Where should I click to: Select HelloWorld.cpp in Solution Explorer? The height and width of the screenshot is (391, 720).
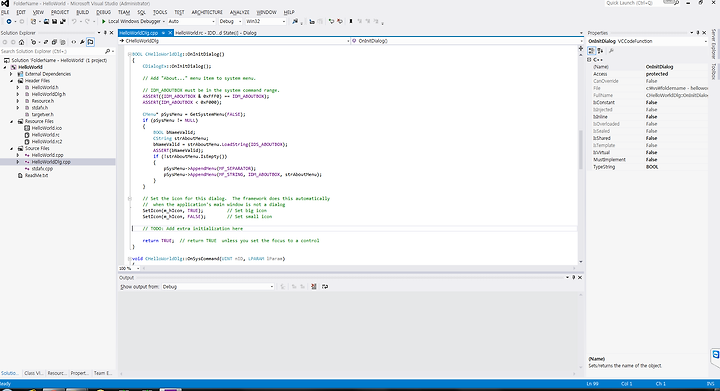47,156
